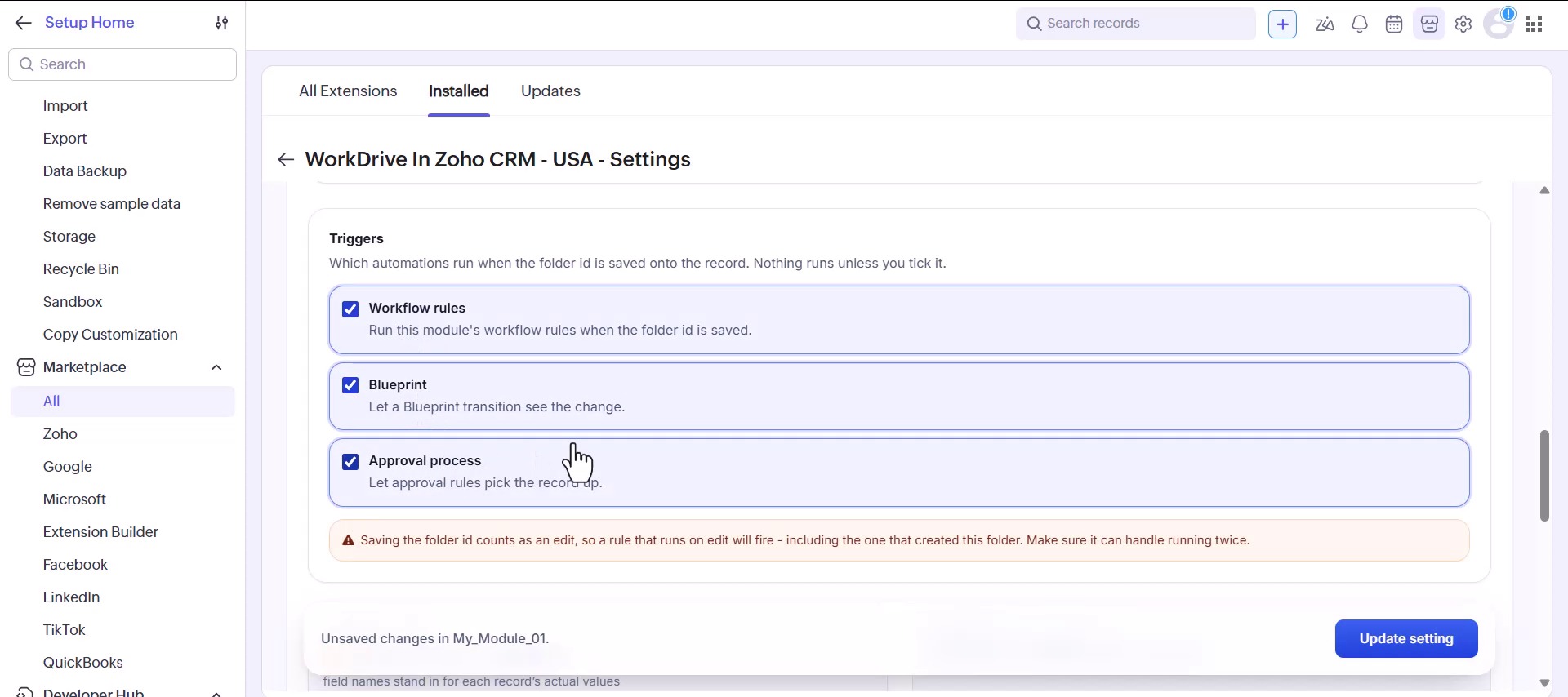Open Extension Builder in sidebar

[x=100, y=532]
